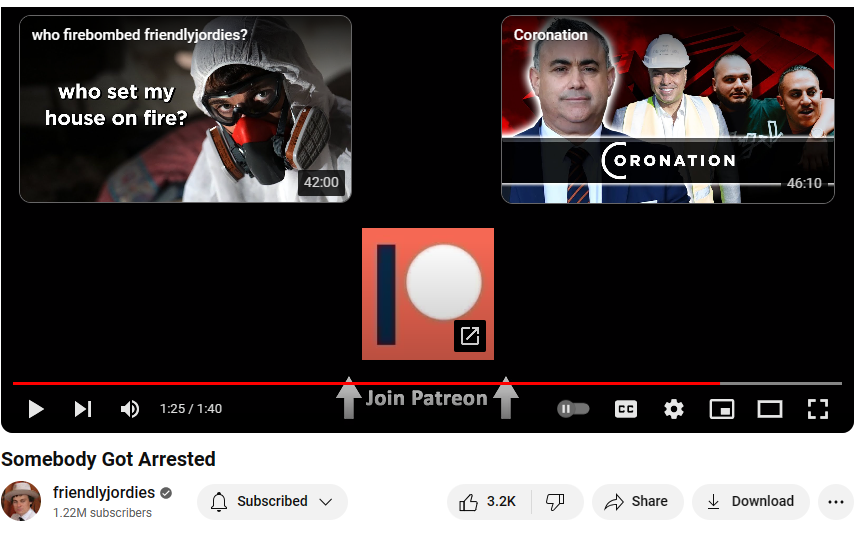Seek on the red video progress bar

[x=400, y=383]
